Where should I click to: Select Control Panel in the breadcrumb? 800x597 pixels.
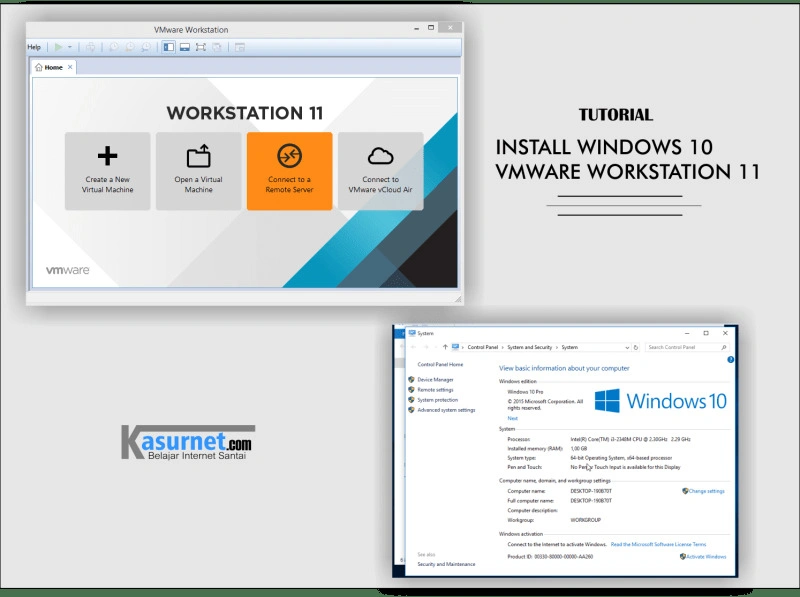(483, 347)
